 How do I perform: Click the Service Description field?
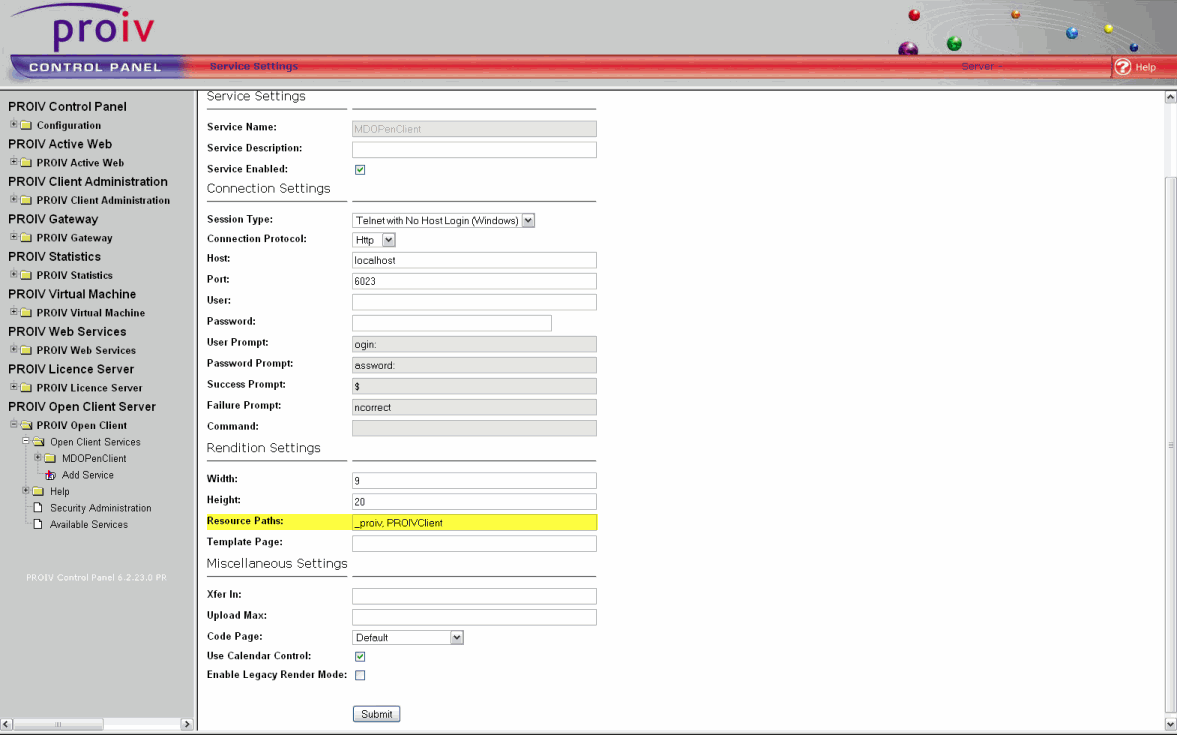pyautogui.click(x=474, y=149)
